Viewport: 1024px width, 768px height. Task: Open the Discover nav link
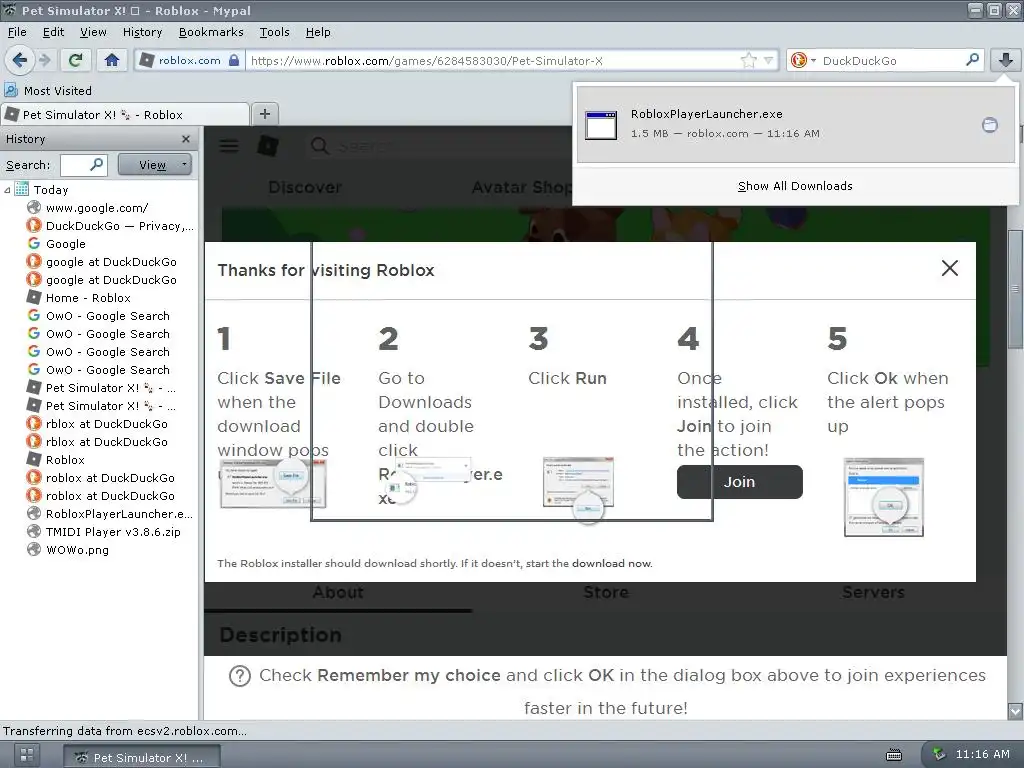[305, 187]
